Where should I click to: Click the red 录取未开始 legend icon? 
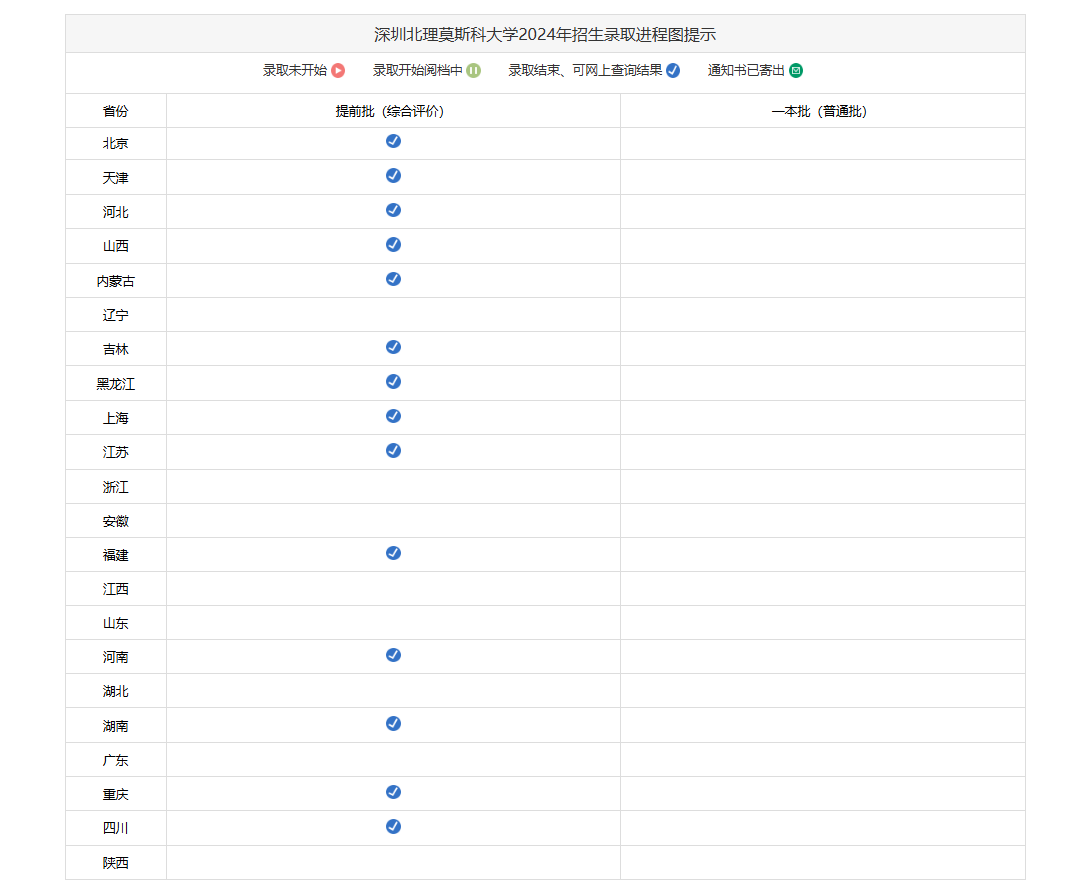click(338, 71)
